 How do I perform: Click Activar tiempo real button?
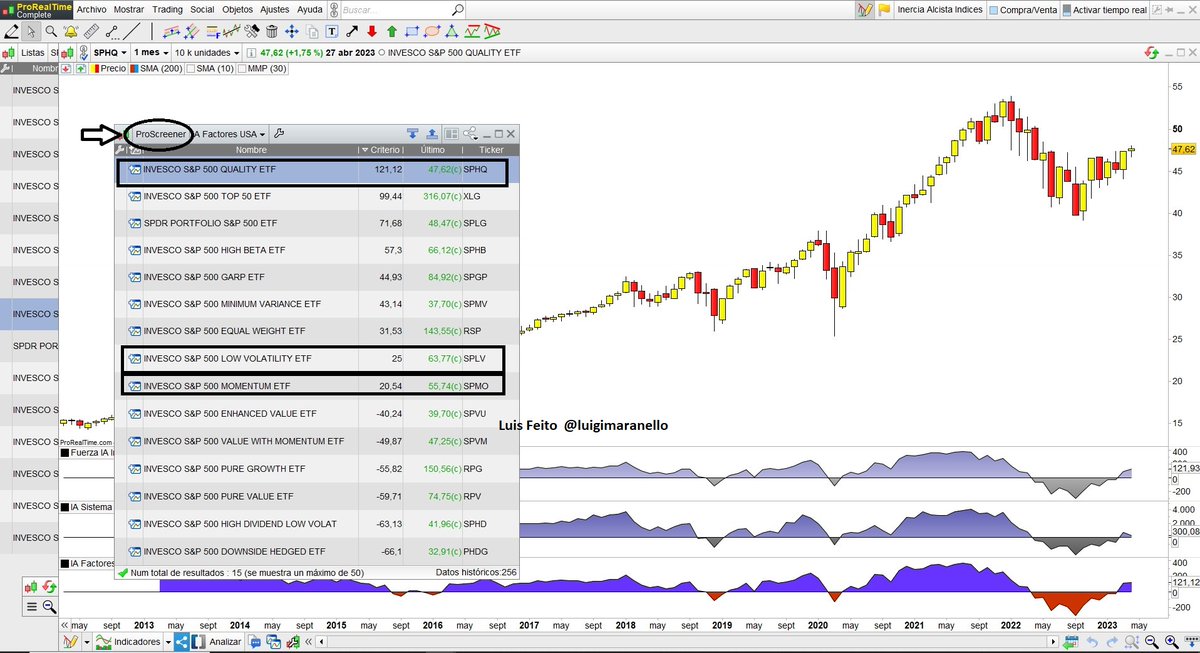1103,10
